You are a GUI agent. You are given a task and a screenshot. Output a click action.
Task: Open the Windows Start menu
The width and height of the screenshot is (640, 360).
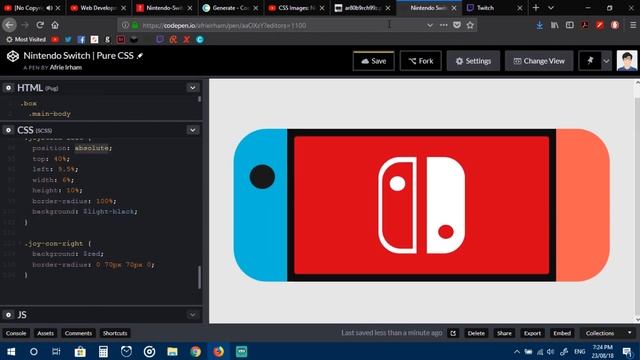[x=11, y=351]
